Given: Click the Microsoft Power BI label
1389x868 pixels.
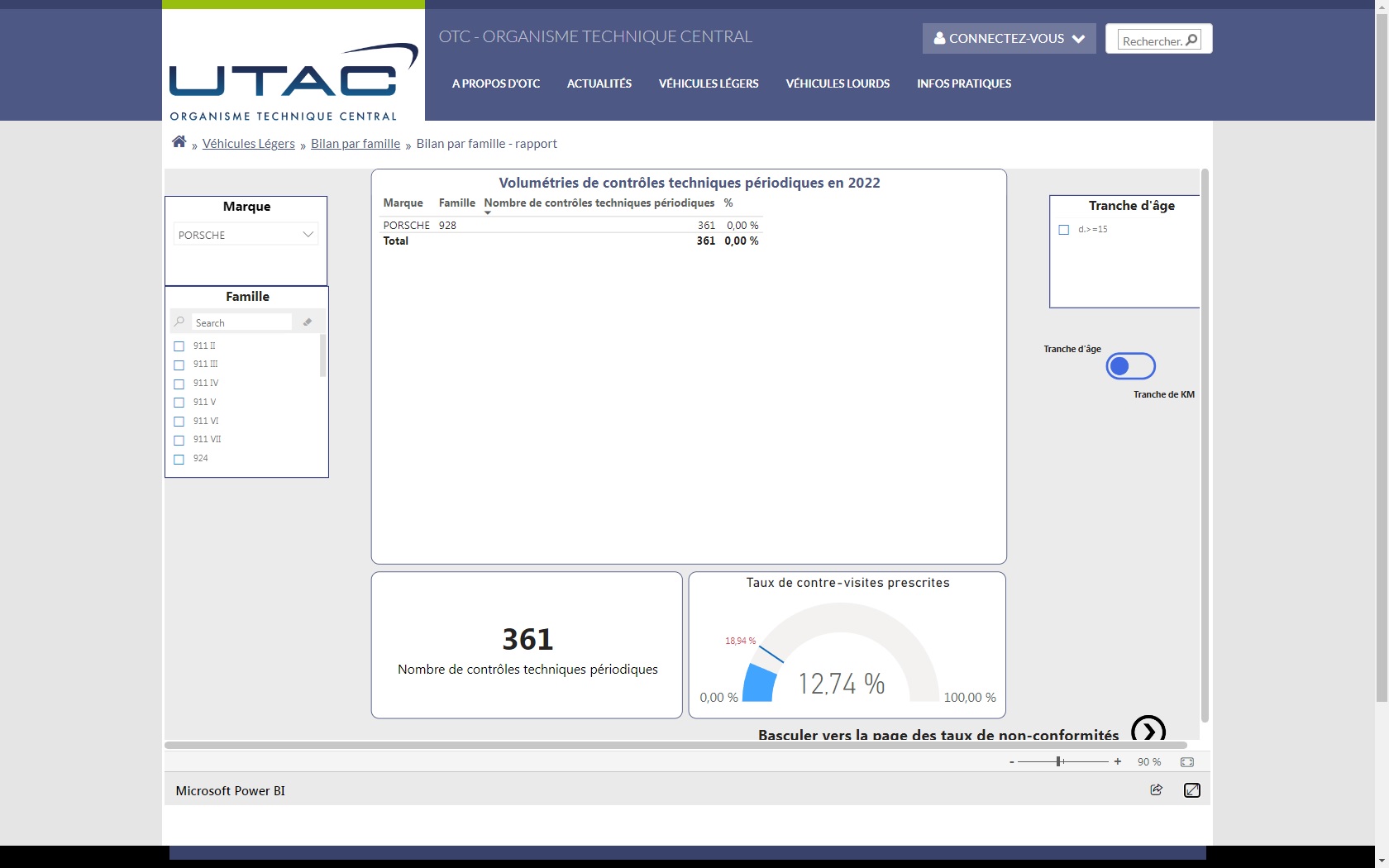Looking at the screenshot, I should (x=230, y=790).
